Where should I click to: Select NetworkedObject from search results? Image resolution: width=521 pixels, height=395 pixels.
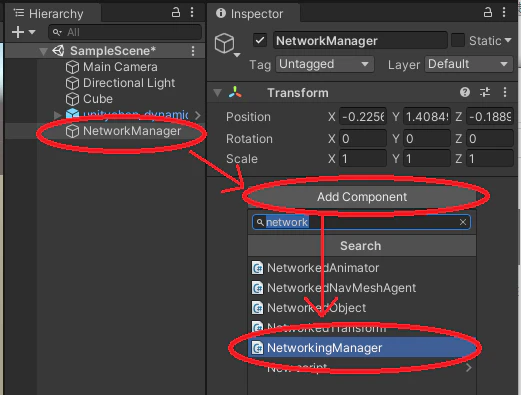[x=362, y=308]
